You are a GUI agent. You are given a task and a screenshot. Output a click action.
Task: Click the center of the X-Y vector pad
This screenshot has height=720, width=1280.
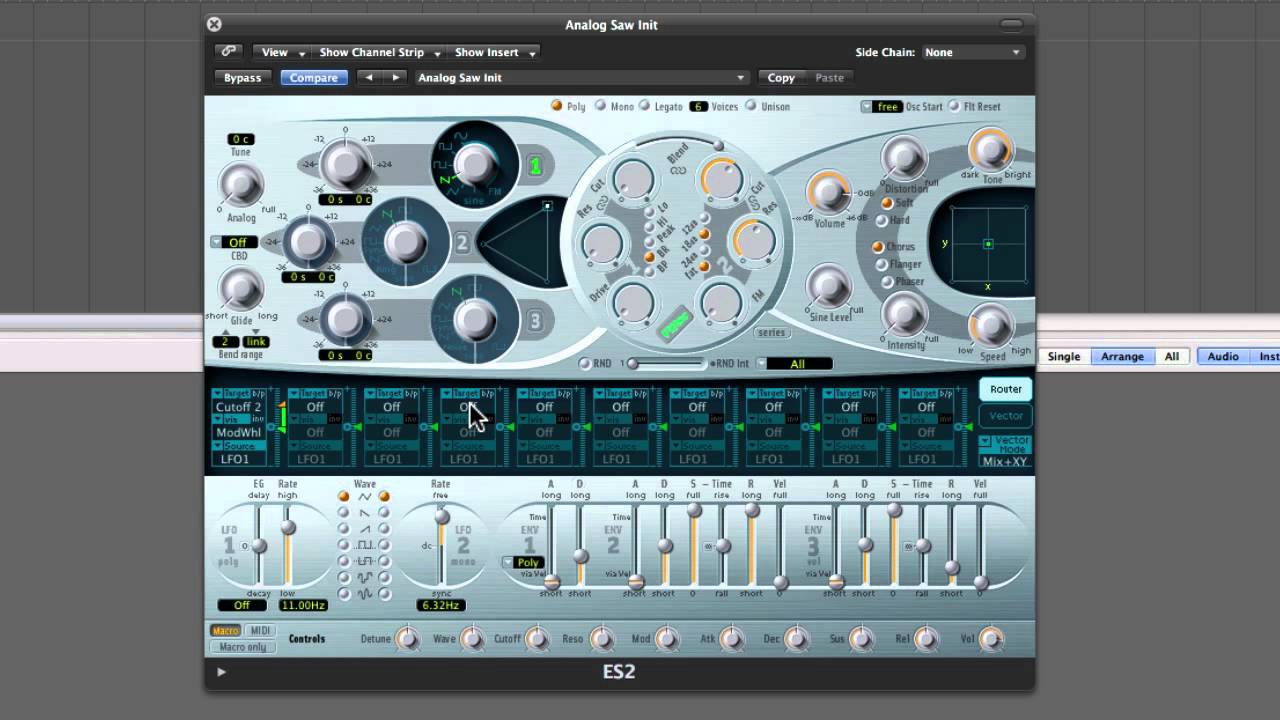pyautogui.click(x=988, y=244)
